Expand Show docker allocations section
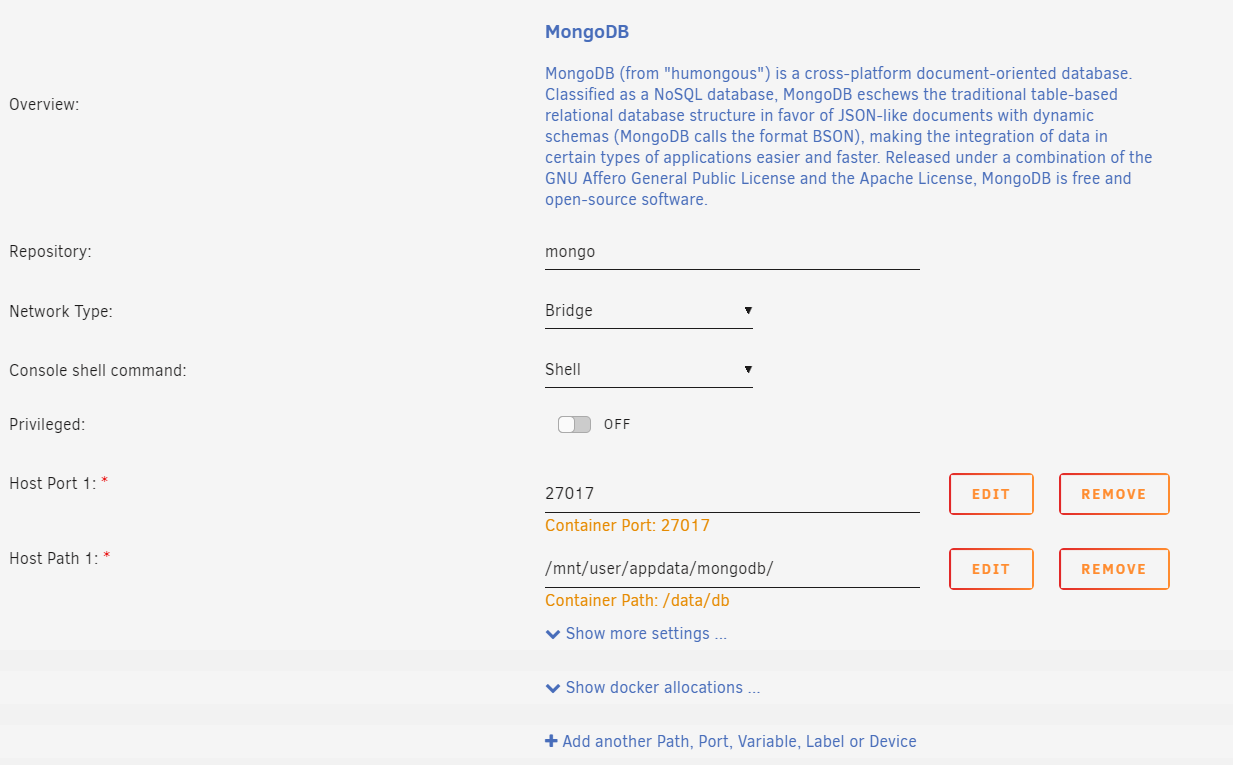Viewport: 1233px width, 765px height. (662, 688)
